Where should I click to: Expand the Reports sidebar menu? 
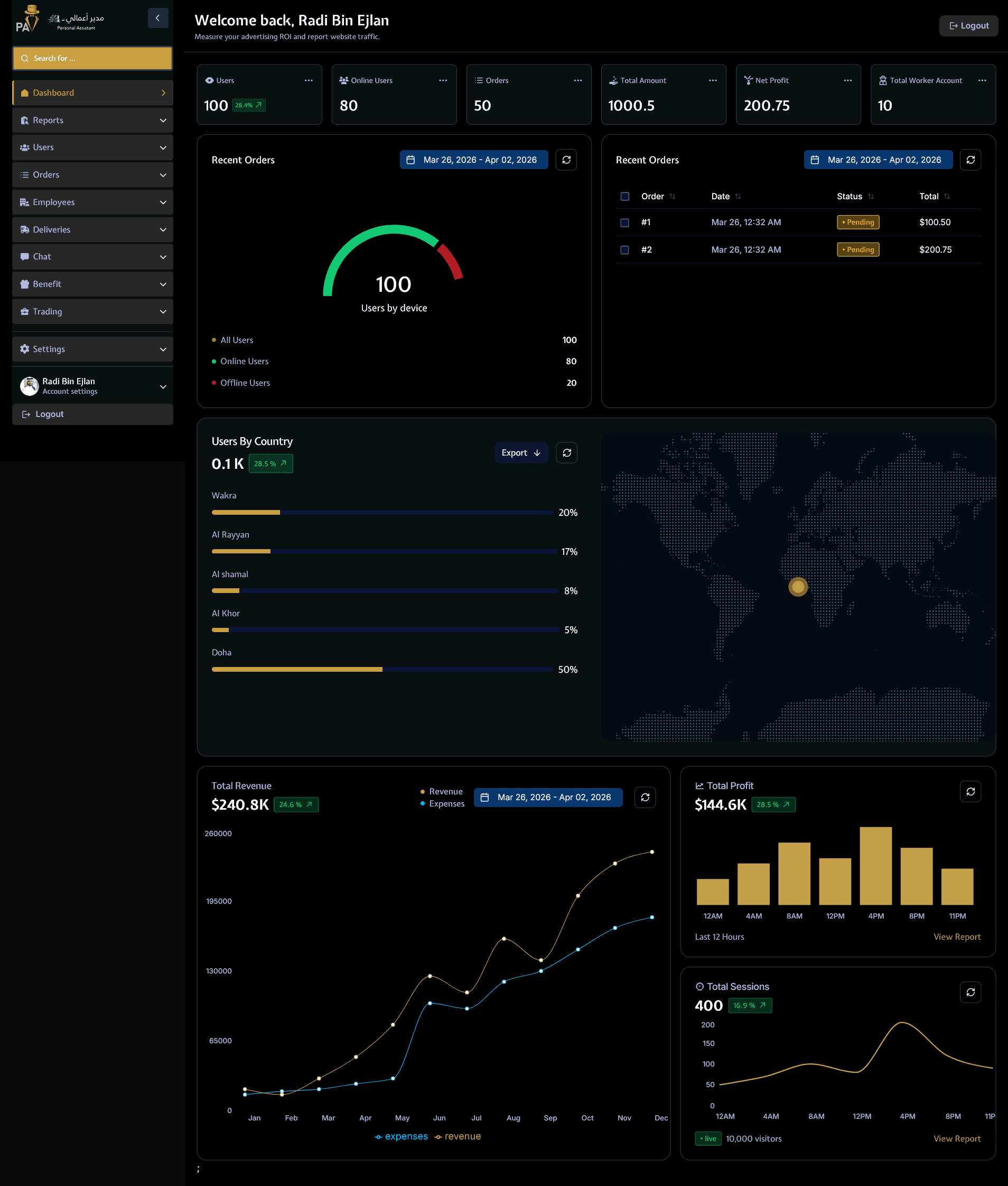[92, 120]
